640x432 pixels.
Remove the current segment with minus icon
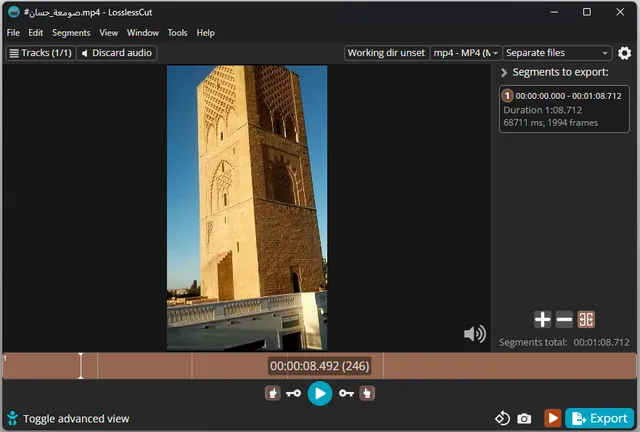564,320
